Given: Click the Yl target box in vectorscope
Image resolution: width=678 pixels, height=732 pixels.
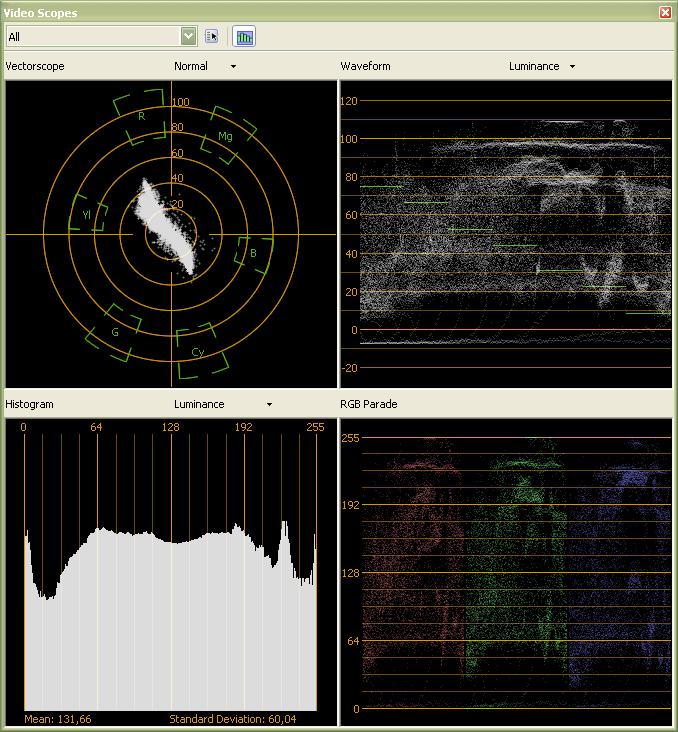Looking at the screenshot, I should 88,214.
